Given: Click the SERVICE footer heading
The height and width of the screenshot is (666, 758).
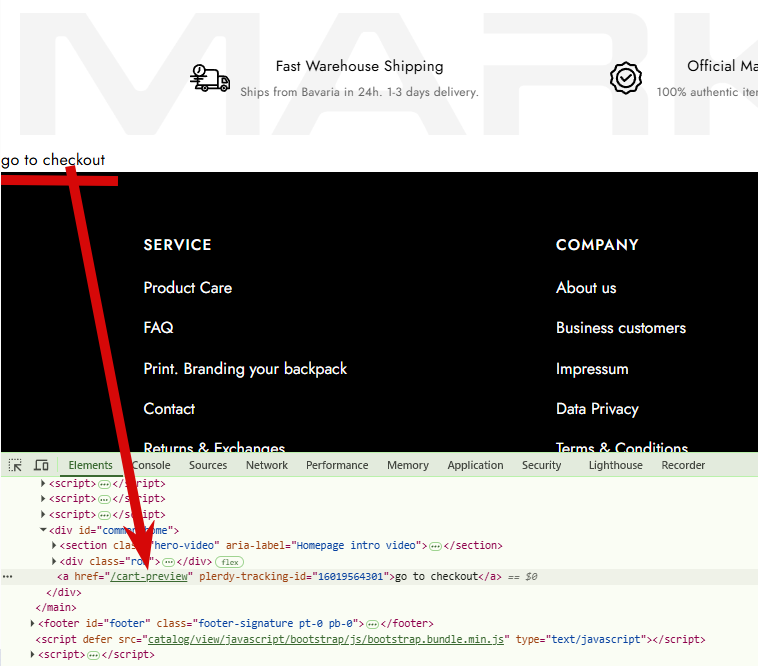Looking at the screenshot, I should tap(177, 245).
